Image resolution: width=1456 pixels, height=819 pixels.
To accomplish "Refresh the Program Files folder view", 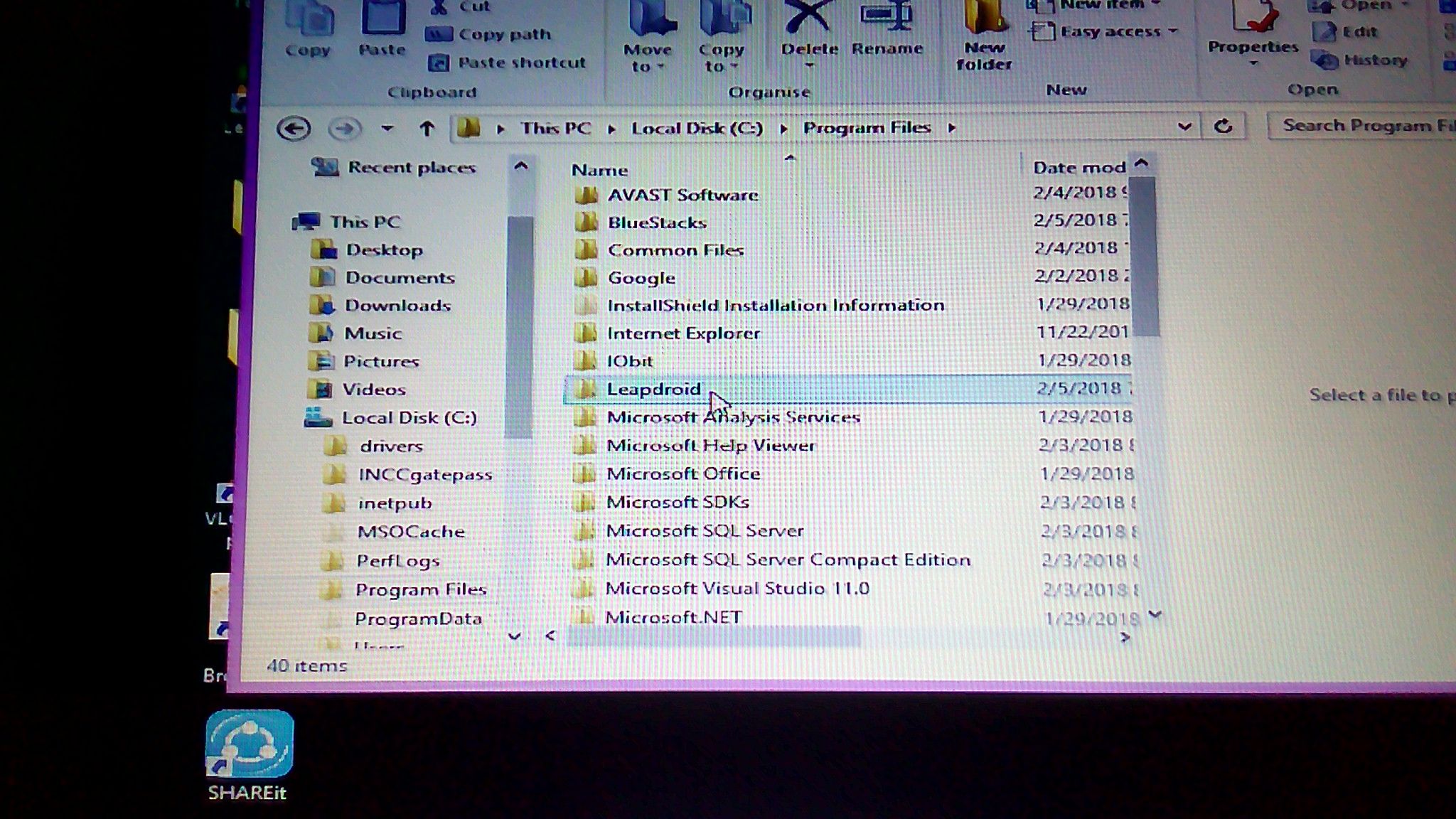I will [x=1223, y=127].
